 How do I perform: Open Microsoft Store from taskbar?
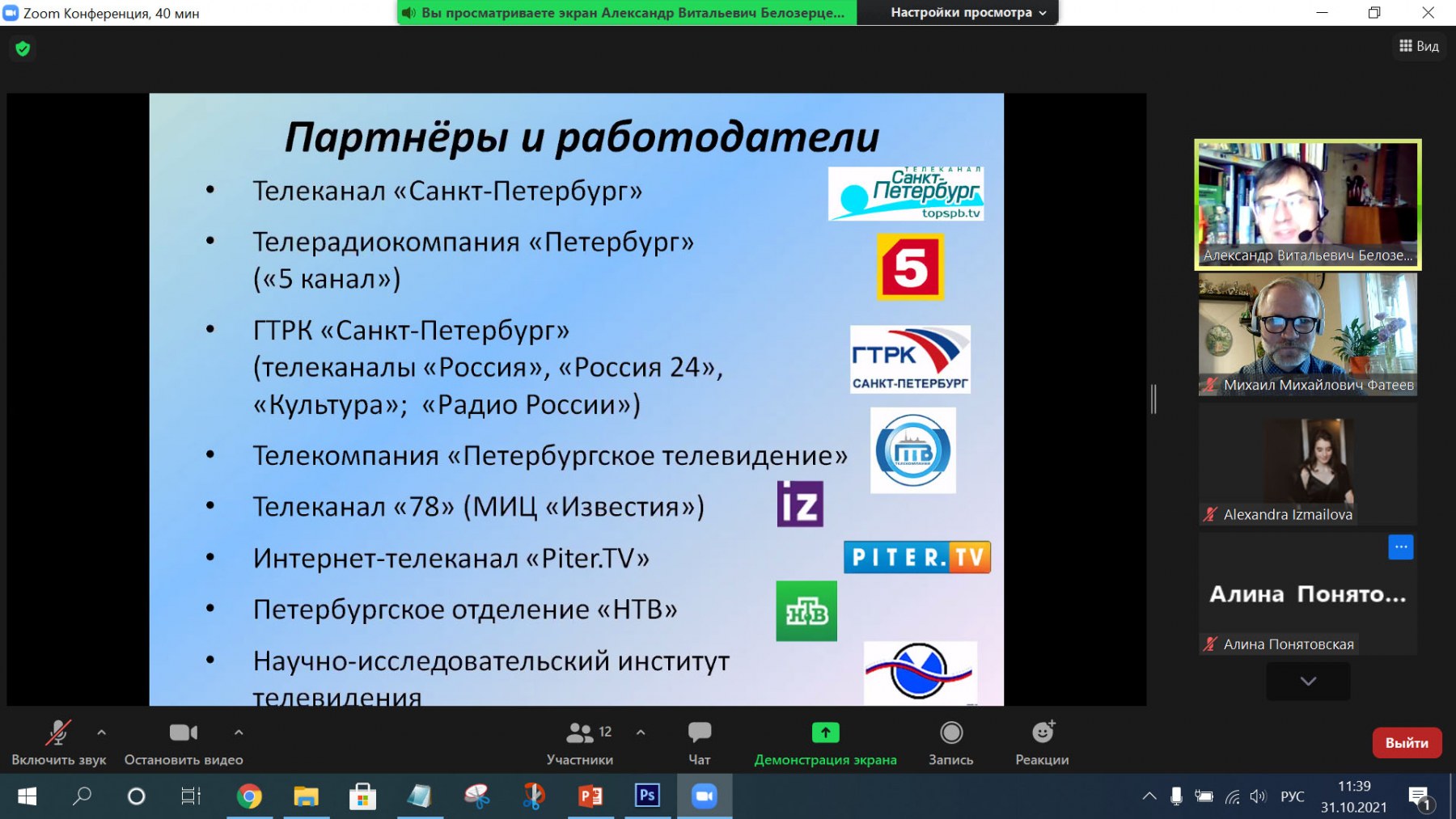coord(362,796)
